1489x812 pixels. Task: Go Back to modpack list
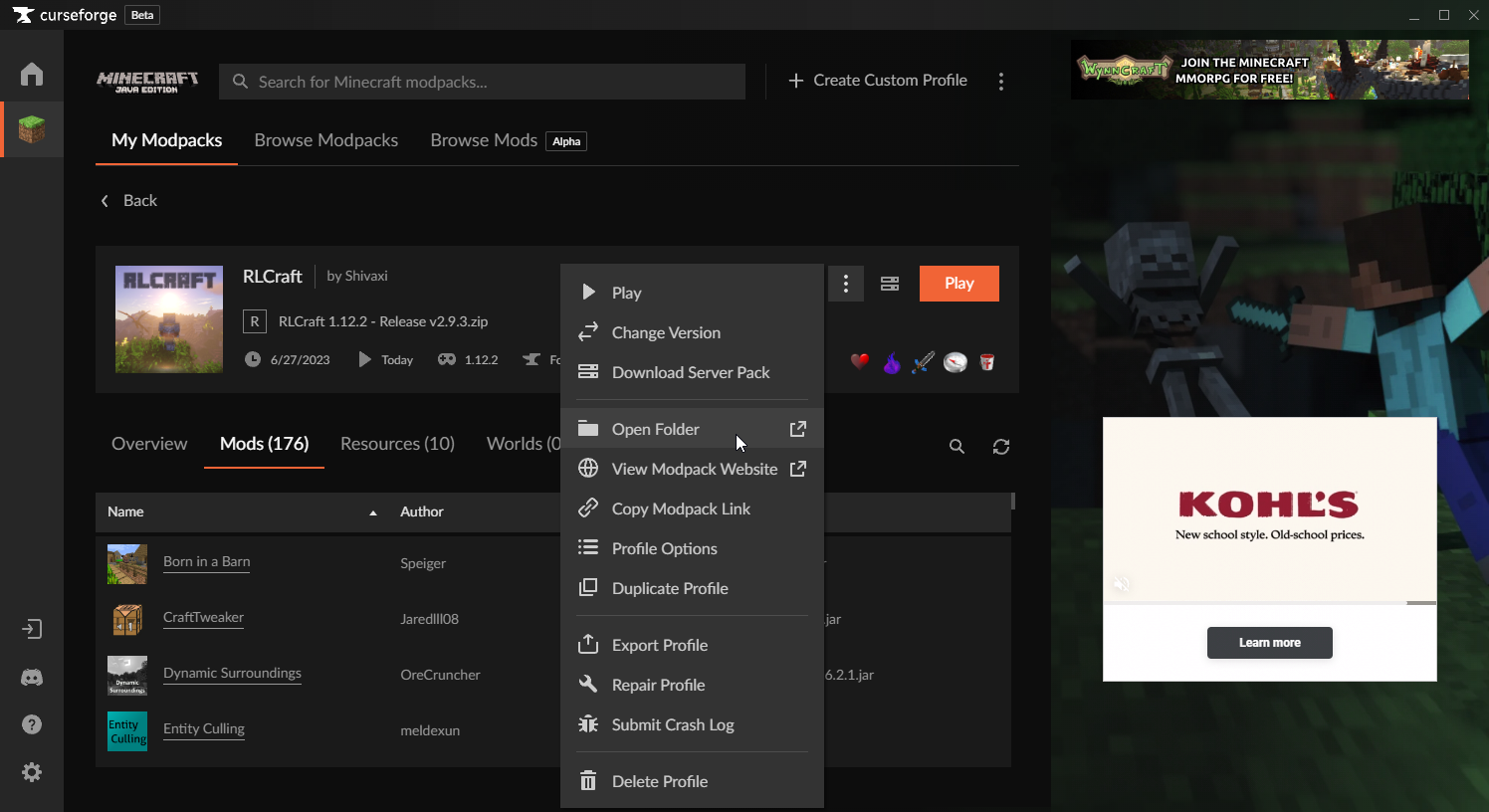(x=129, y=201)
